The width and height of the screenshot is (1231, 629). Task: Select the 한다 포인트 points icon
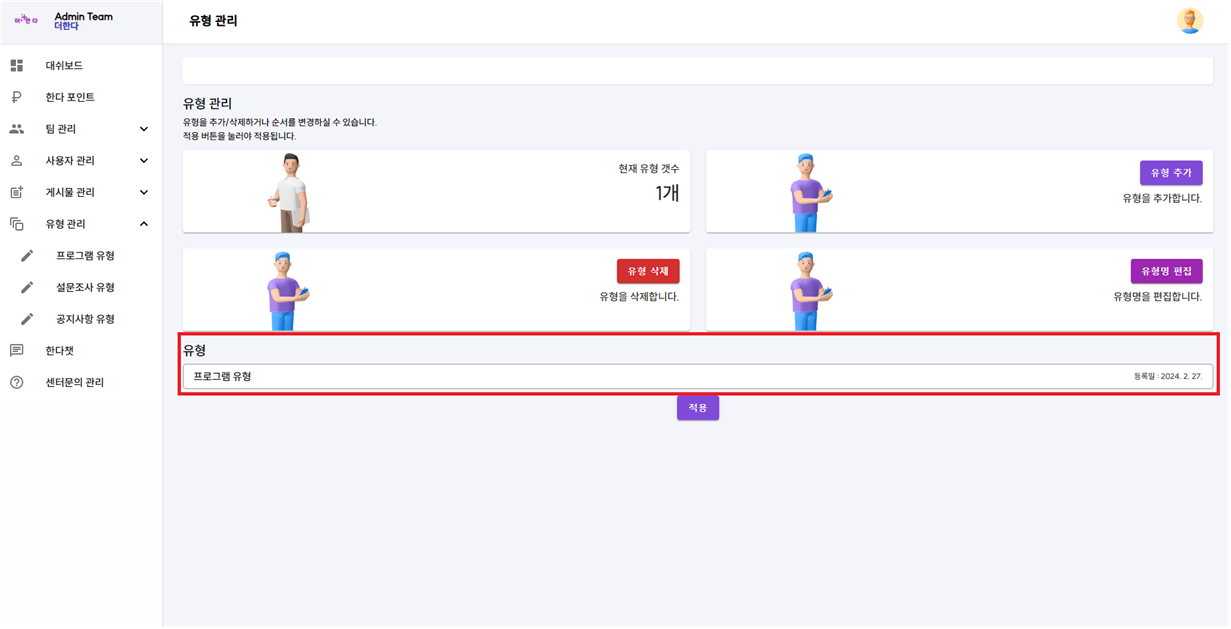16,97
